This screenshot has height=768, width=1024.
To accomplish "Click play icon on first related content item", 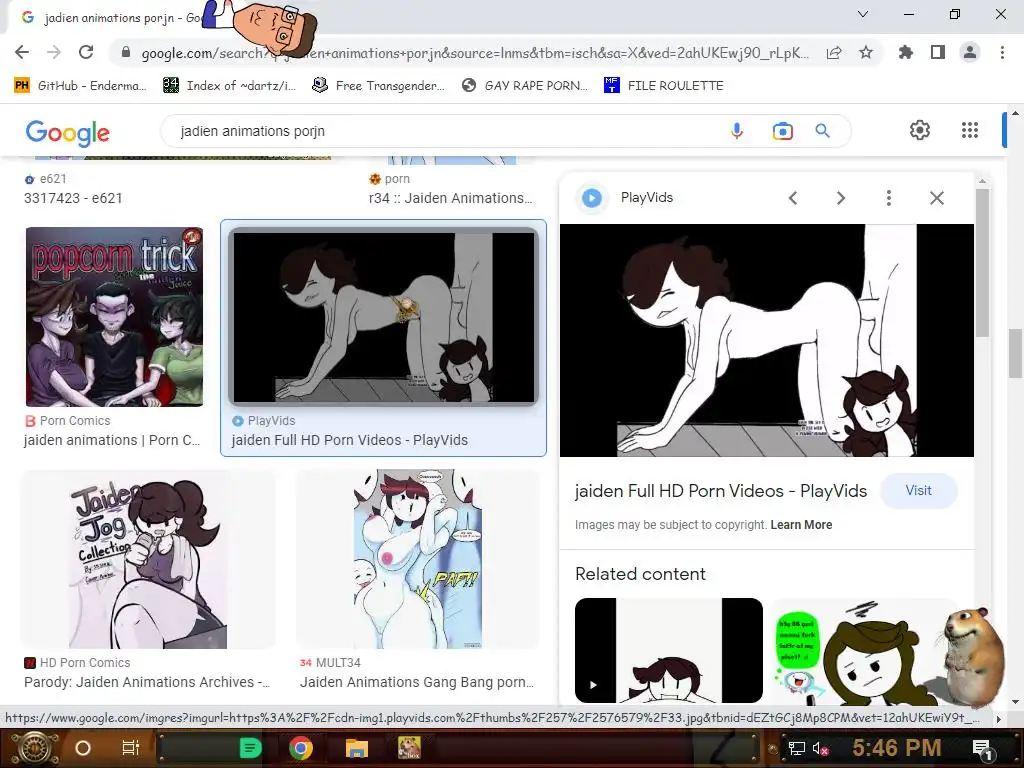I will click(x=593, y=685).
